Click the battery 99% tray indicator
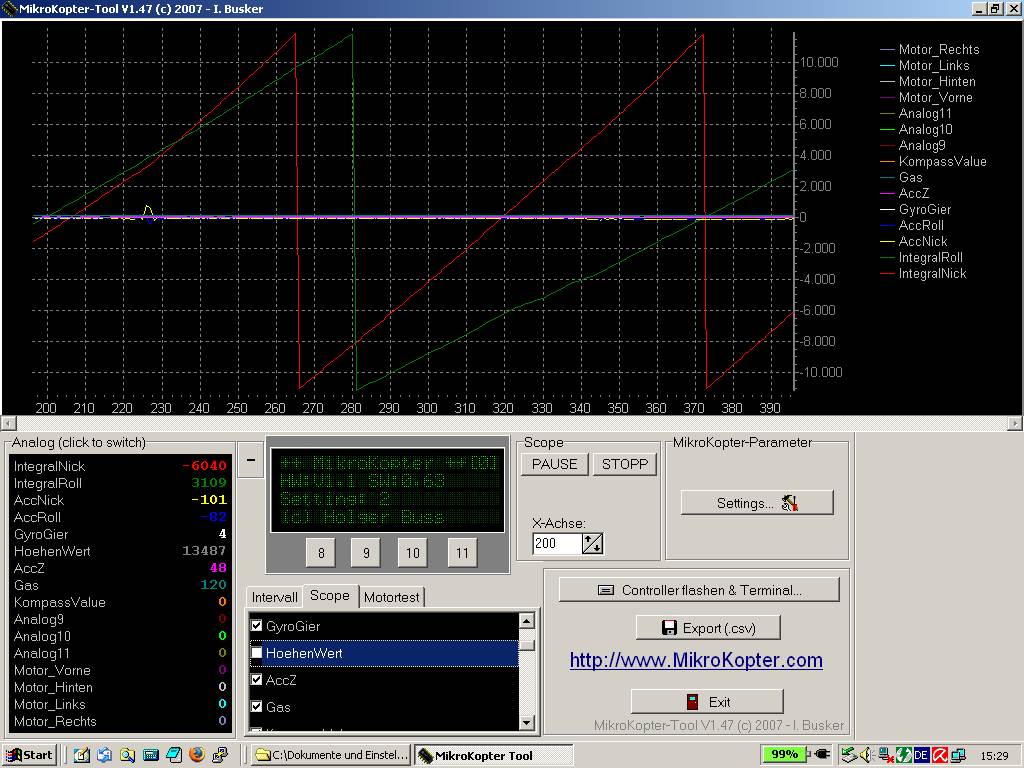Screen dimensions: 1024x768 [x=783, y=755]
